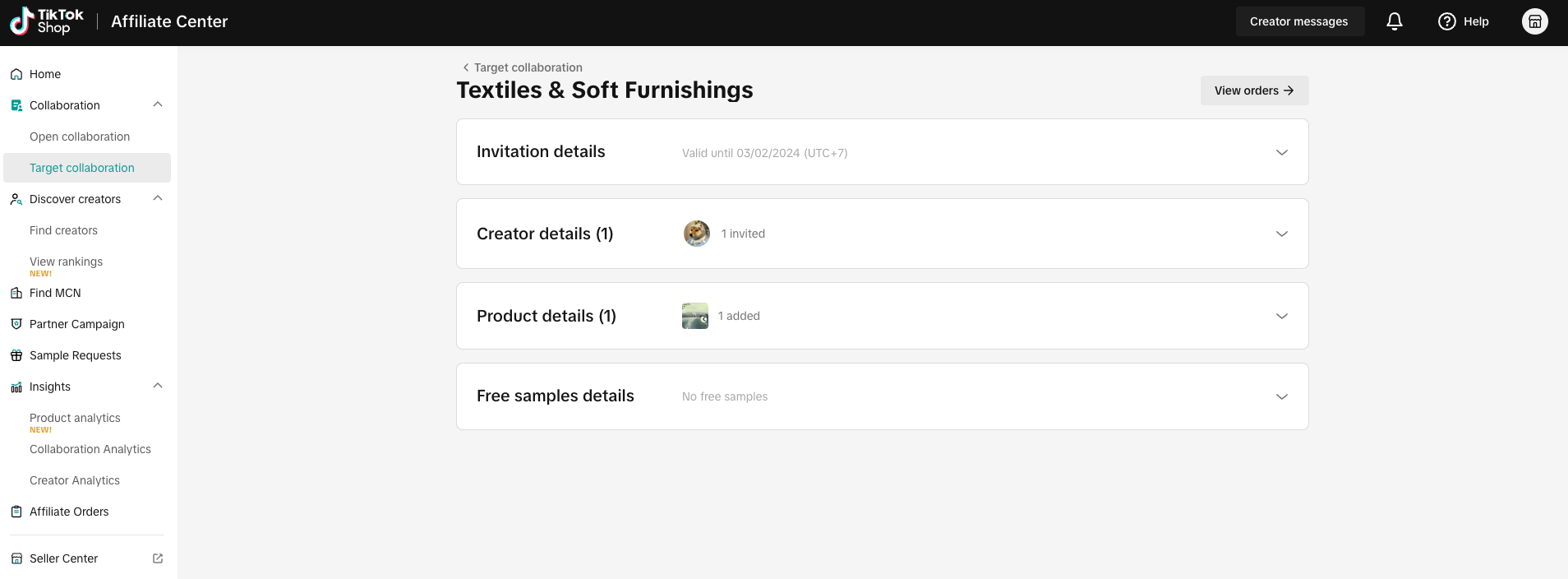
Task: Click the Home house icon in sidebar
Action: pos(16,74)
